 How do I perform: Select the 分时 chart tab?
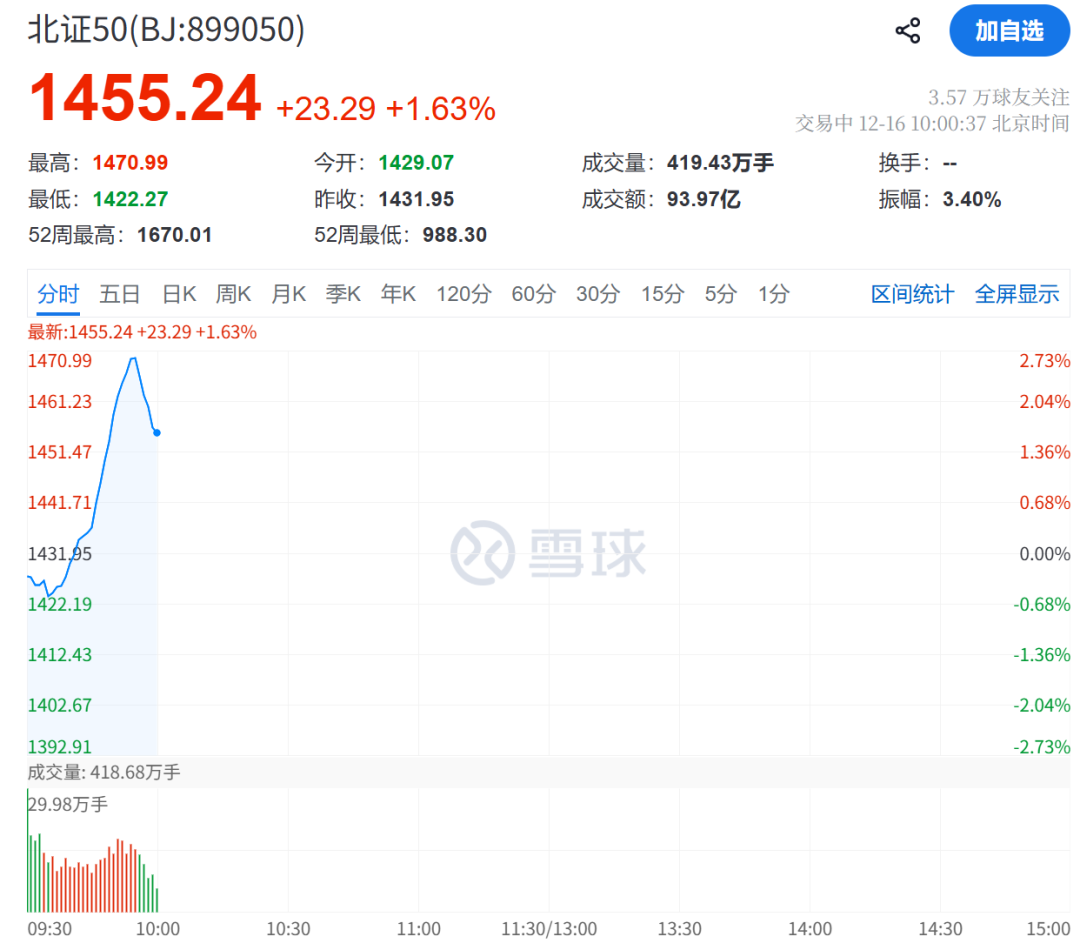coord(58,294)
